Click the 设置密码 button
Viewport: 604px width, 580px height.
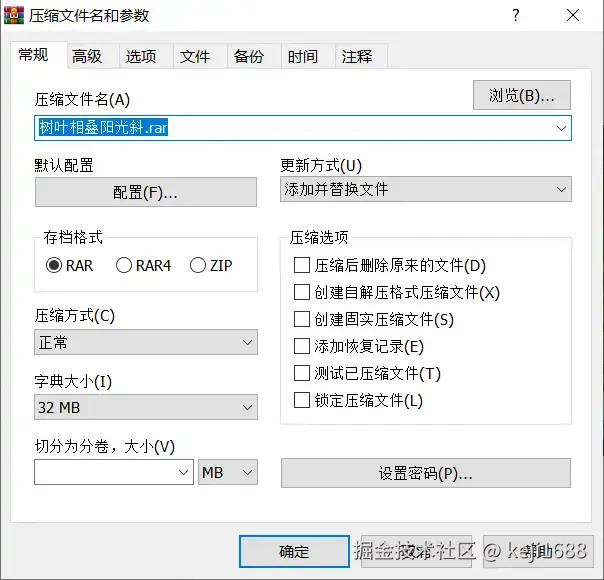click(425, 473)
